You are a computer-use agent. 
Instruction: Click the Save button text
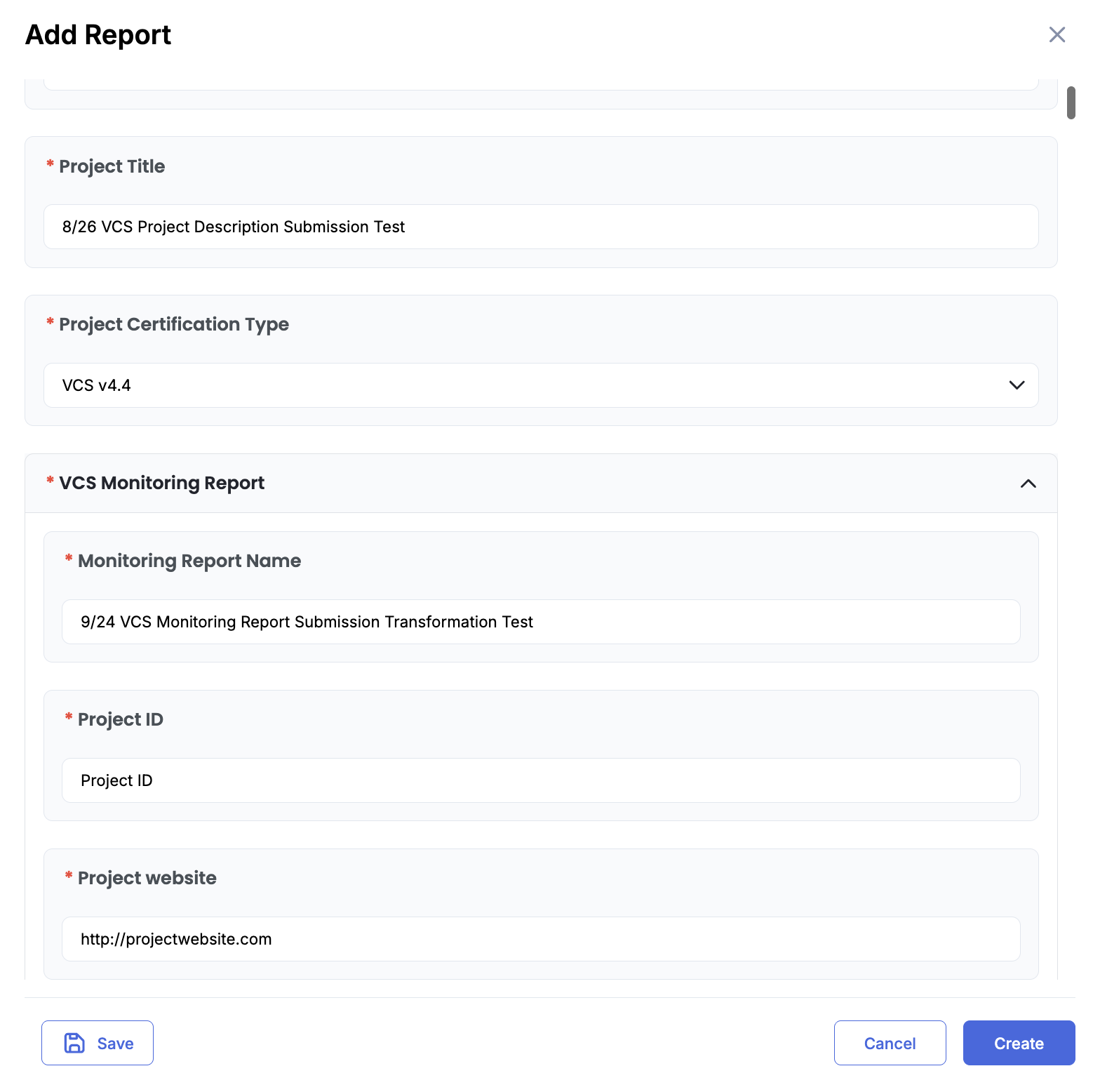click(115, 1044)
